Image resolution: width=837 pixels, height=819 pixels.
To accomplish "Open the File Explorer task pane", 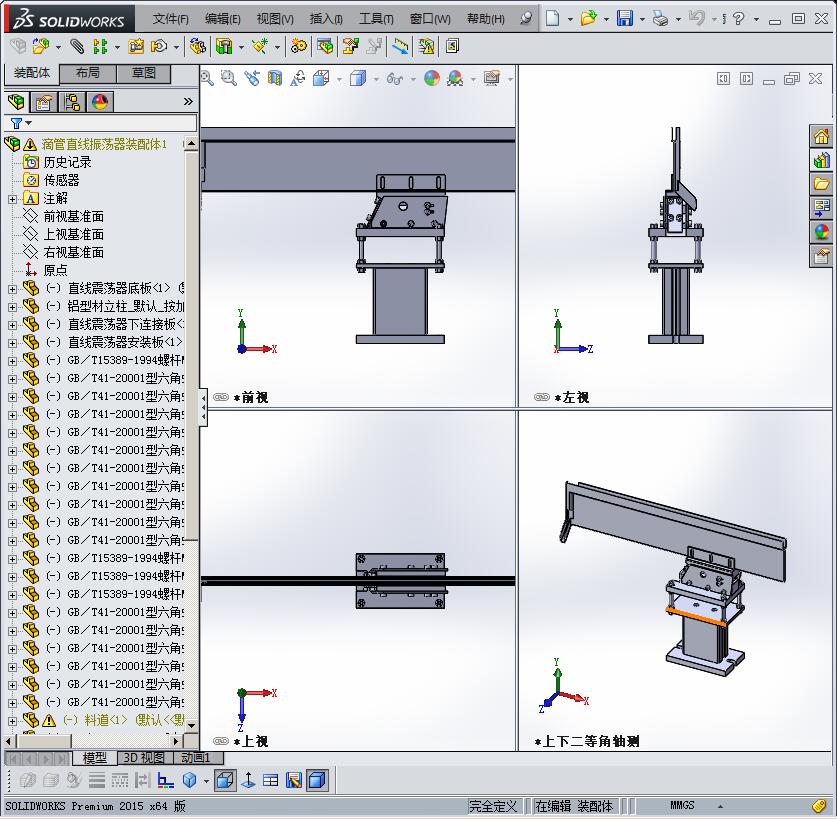I will pyautogui.click(x=821, y=185).
